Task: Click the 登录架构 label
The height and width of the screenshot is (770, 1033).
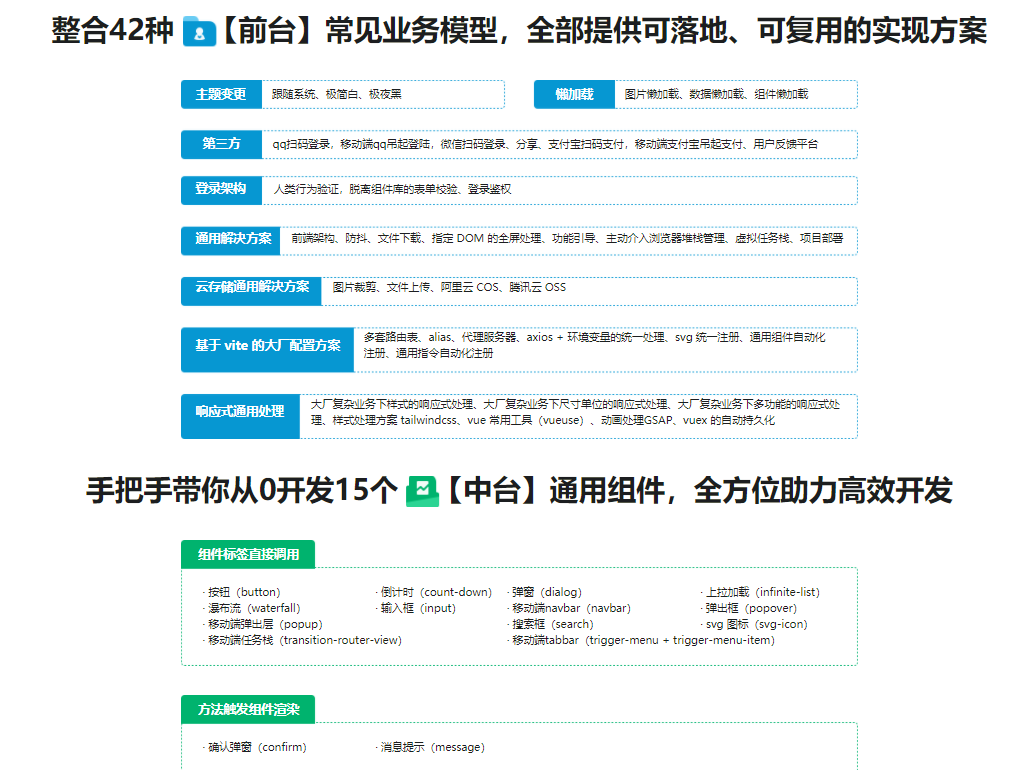Action: pos(221,189)
